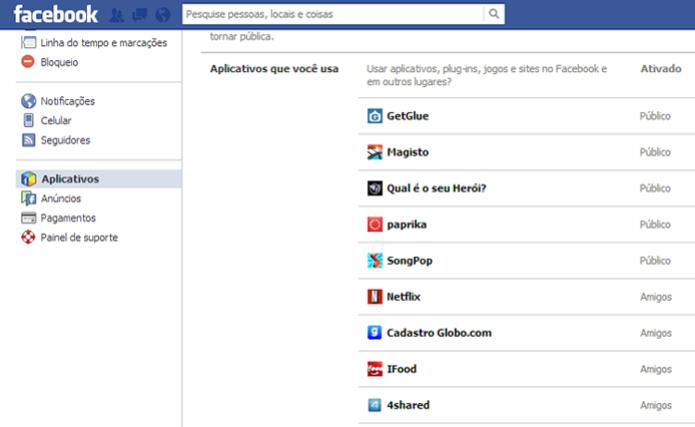Click the Notificações globe icon in sidebar

click(28, 101)
